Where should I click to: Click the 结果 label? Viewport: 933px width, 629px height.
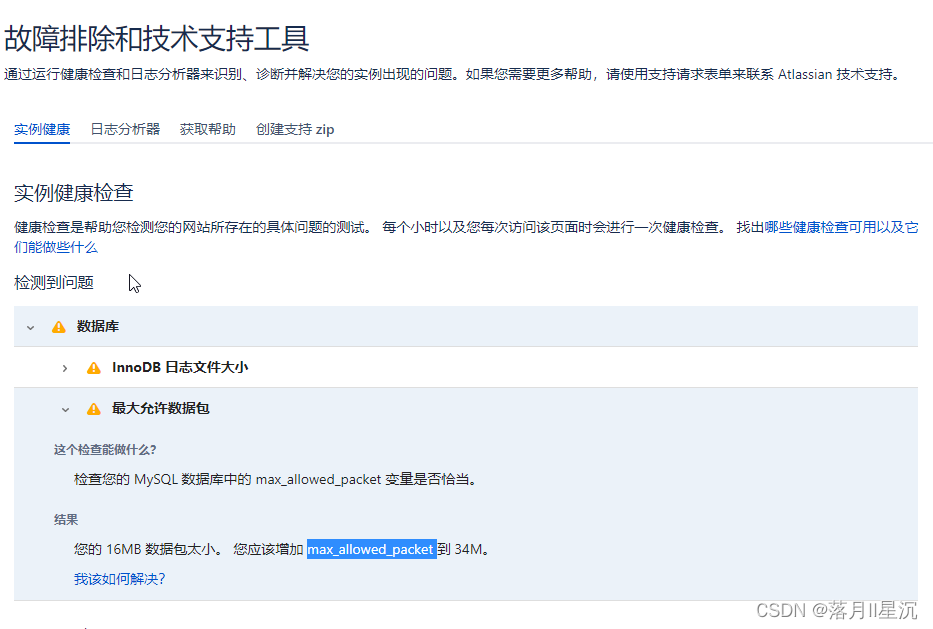[66, 520]
